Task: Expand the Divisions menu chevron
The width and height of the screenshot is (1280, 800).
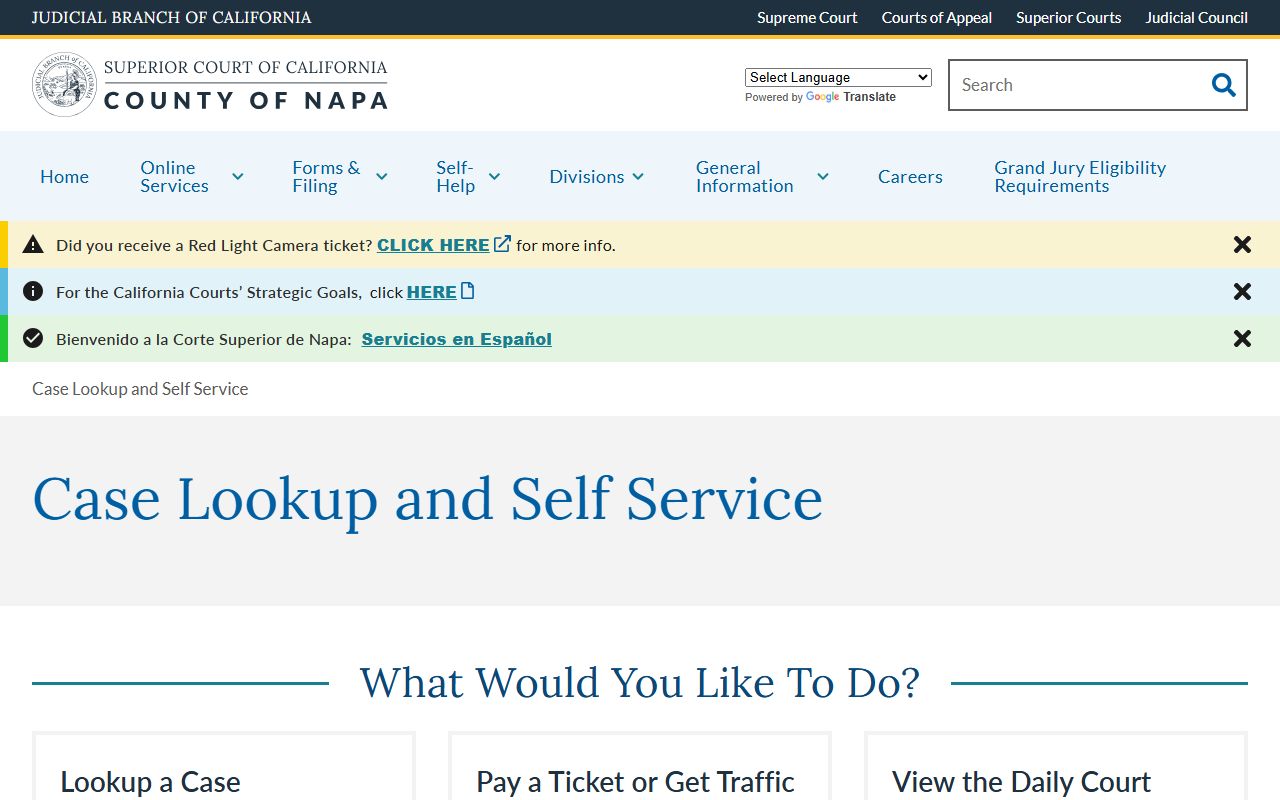Action: 638,177
